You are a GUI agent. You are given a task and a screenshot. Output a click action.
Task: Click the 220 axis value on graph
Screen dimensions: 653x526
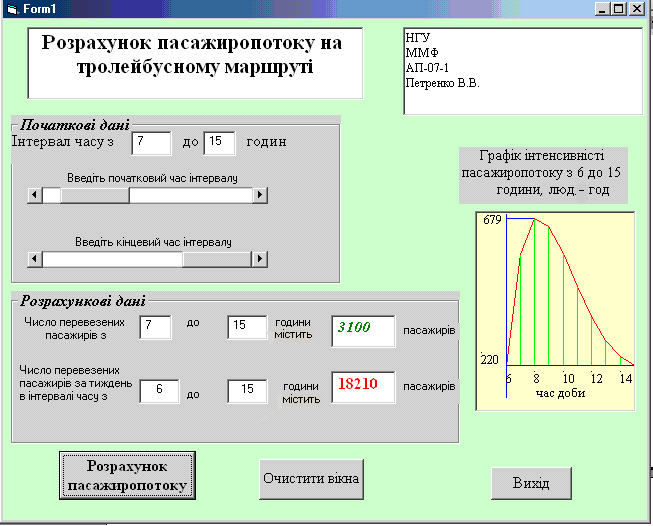coord(490,359)
